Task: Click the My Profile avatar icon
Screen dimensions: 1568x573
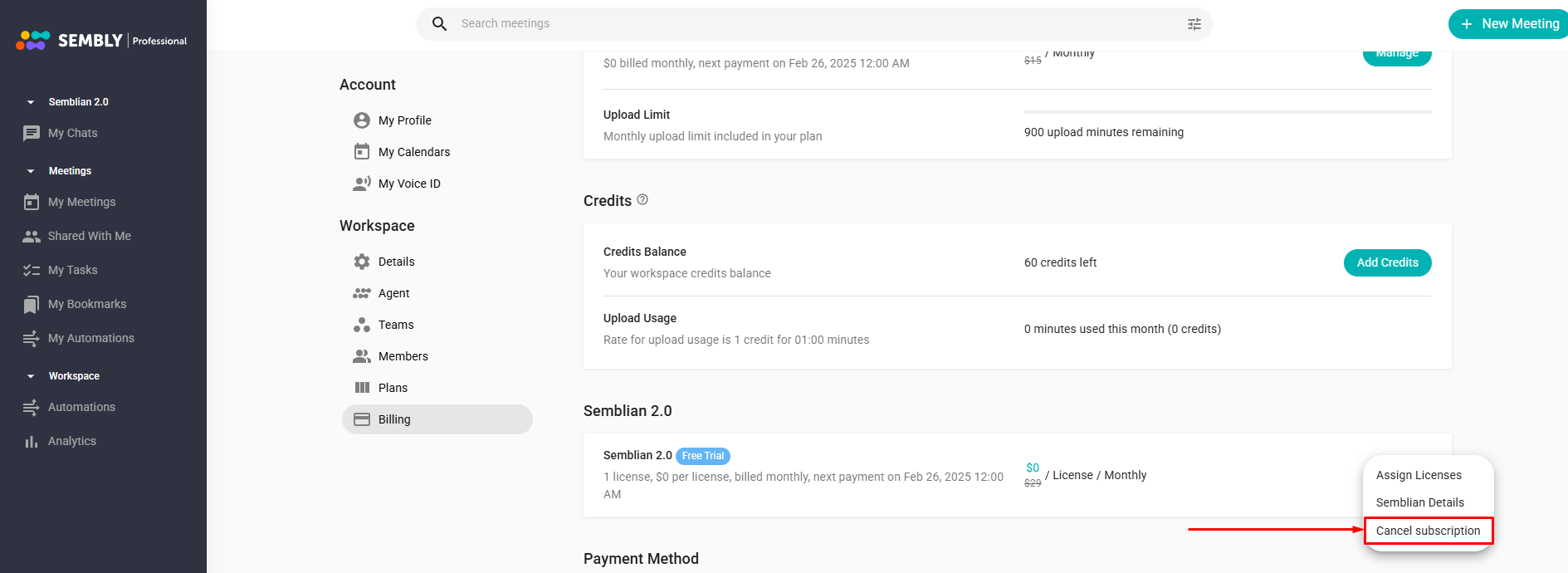Action: tap(362, 120)
